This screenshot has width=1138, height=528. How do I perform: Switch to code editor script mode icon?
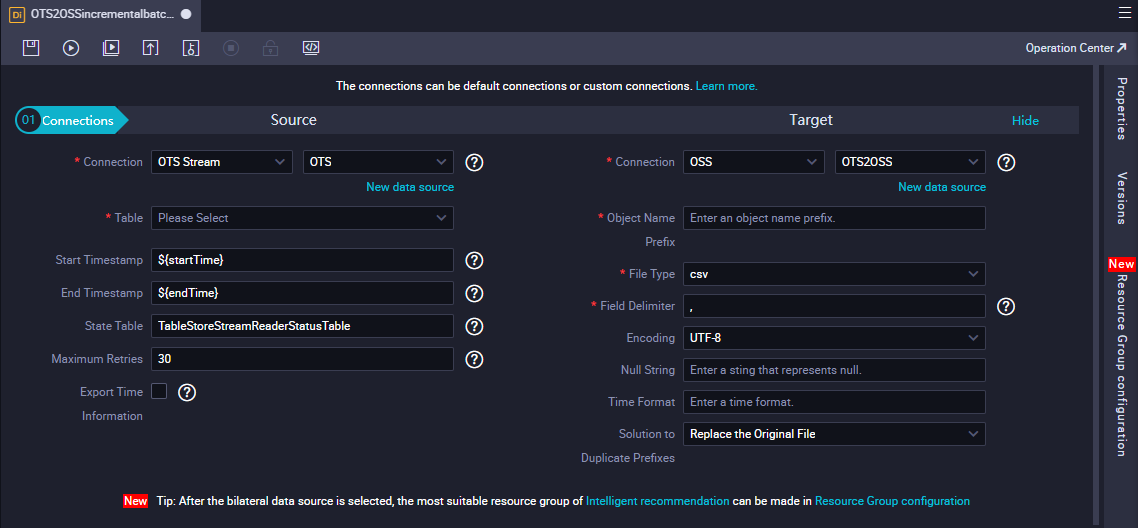click(311, 48)
